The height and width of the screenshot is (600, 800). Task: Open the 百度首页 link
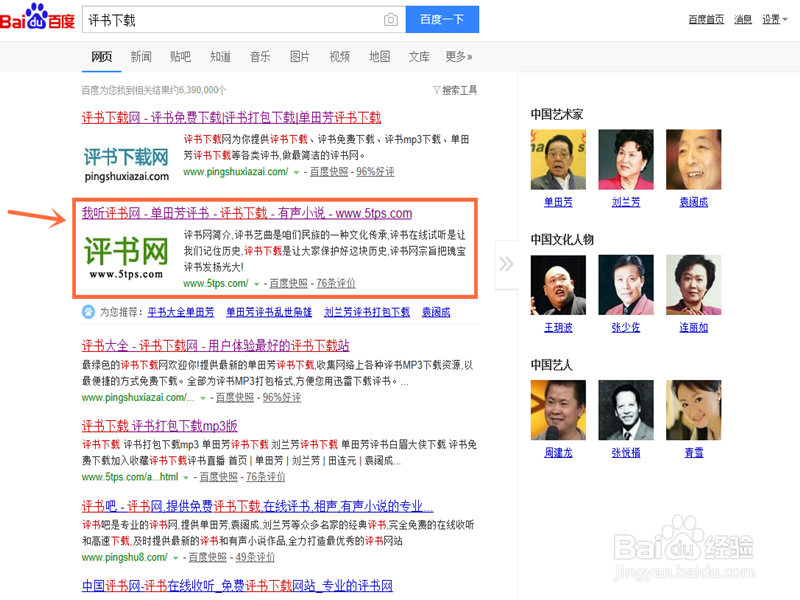tap(706, 19)
